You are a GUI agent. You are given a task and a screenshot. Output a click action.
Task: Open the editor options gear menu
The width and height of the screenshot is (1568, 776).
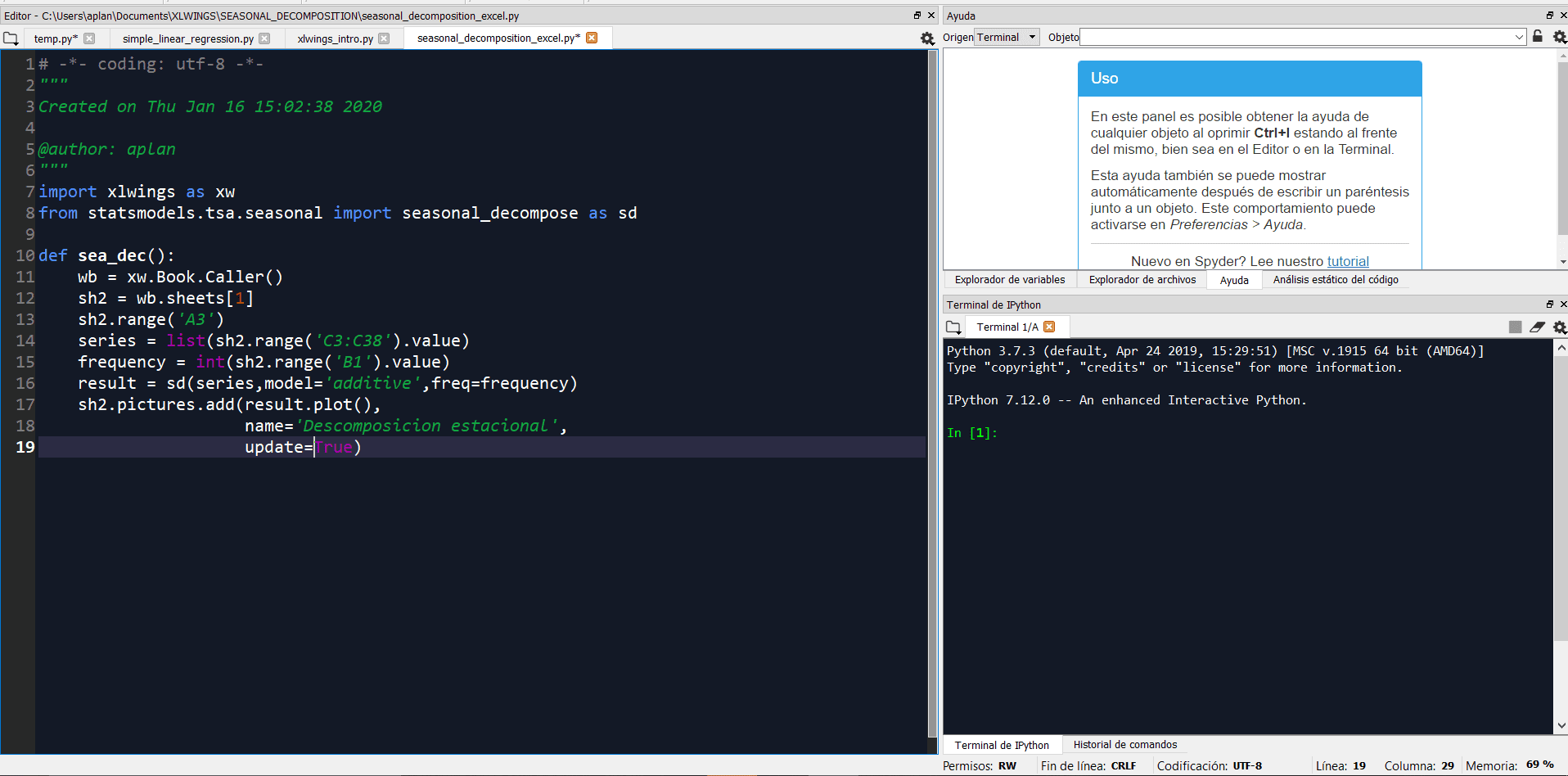click(x=926, y=38)
